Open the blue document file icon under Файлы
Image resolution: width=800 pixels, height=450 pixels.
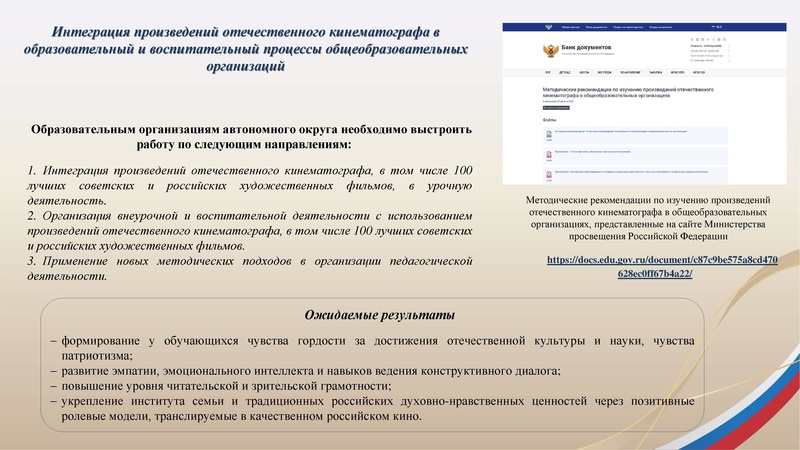pos(549,135)
